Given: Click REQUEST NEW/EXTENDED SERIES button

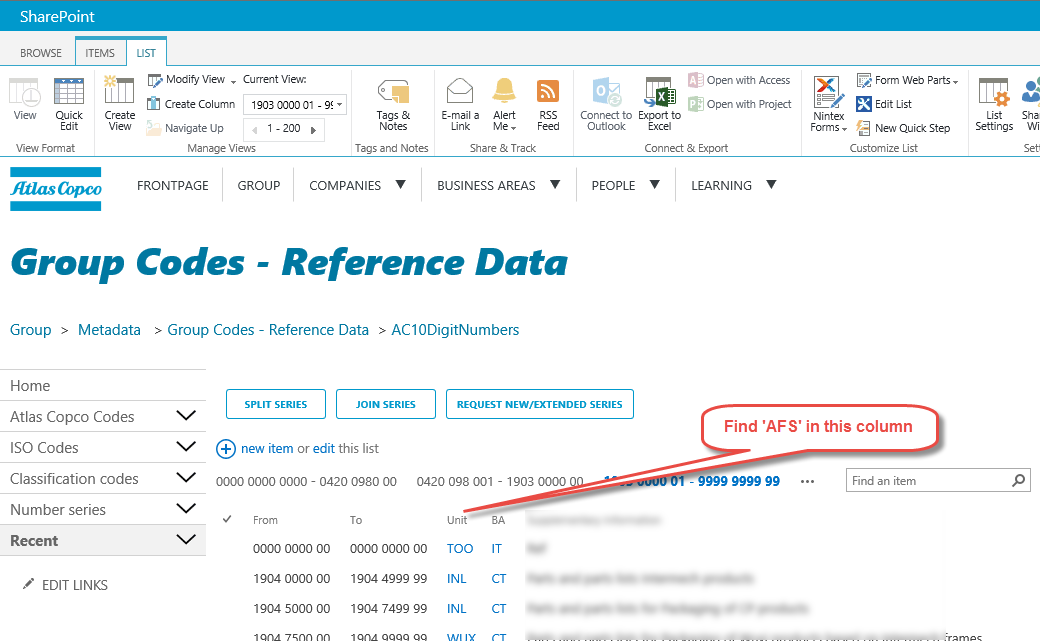Looking at the screenshot, I should click(x=539, y=404).
